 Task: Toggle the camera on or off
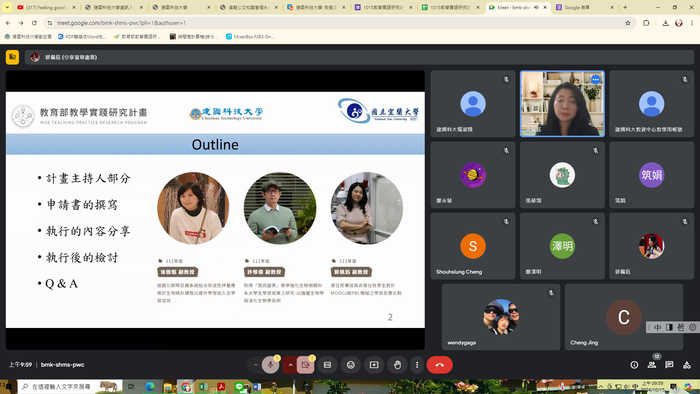[306, 365]
